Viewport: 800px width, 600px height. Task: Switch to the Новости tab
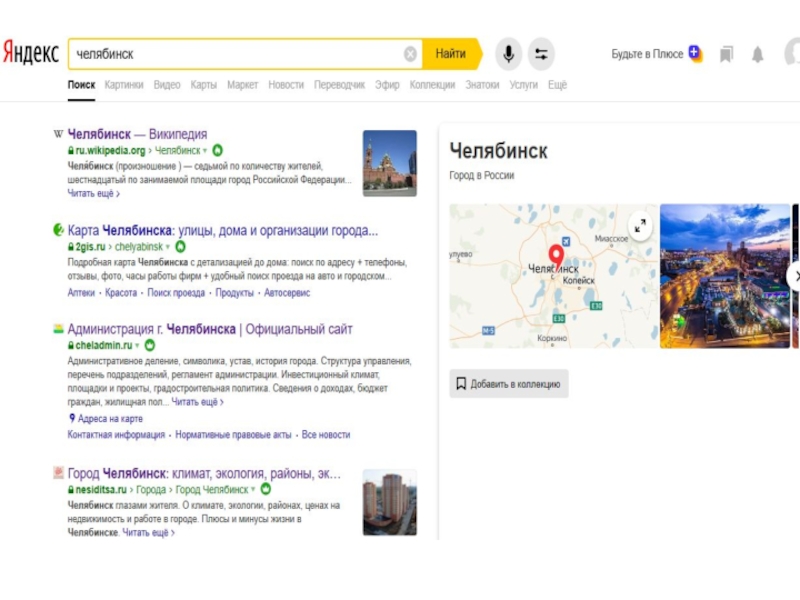[286, 85]
